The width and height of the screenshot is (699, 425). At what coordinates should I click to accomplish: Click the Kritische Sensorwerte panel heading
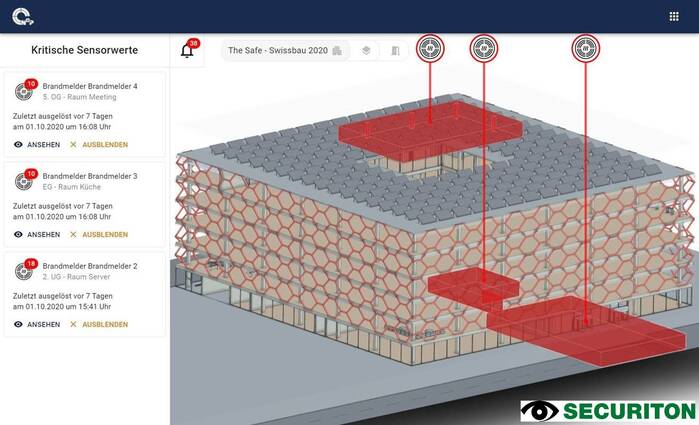(x=84, y=50)
